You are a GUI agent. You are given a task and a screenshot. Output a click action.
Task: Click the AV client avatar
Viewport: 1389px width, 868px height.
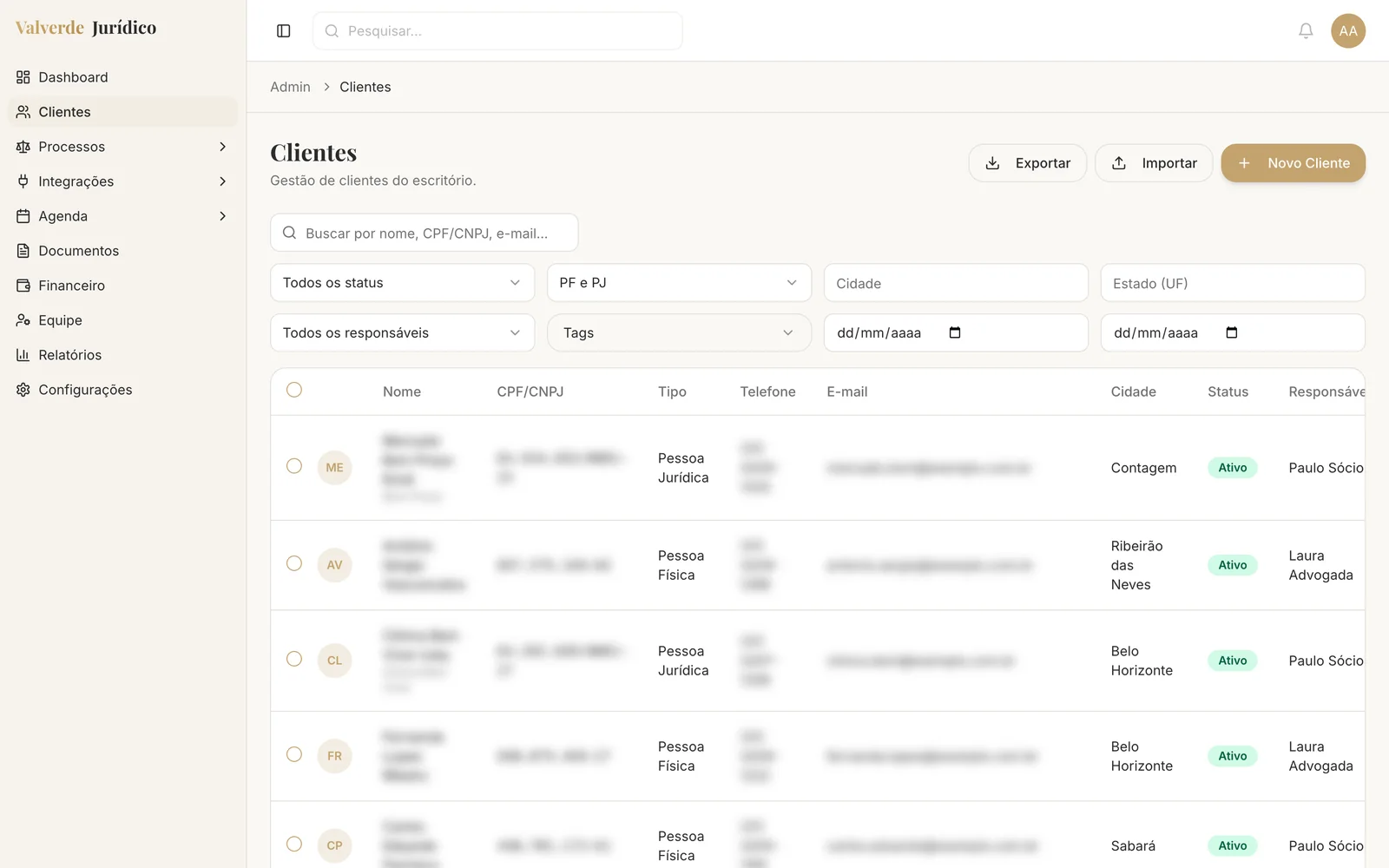(334, 565)
